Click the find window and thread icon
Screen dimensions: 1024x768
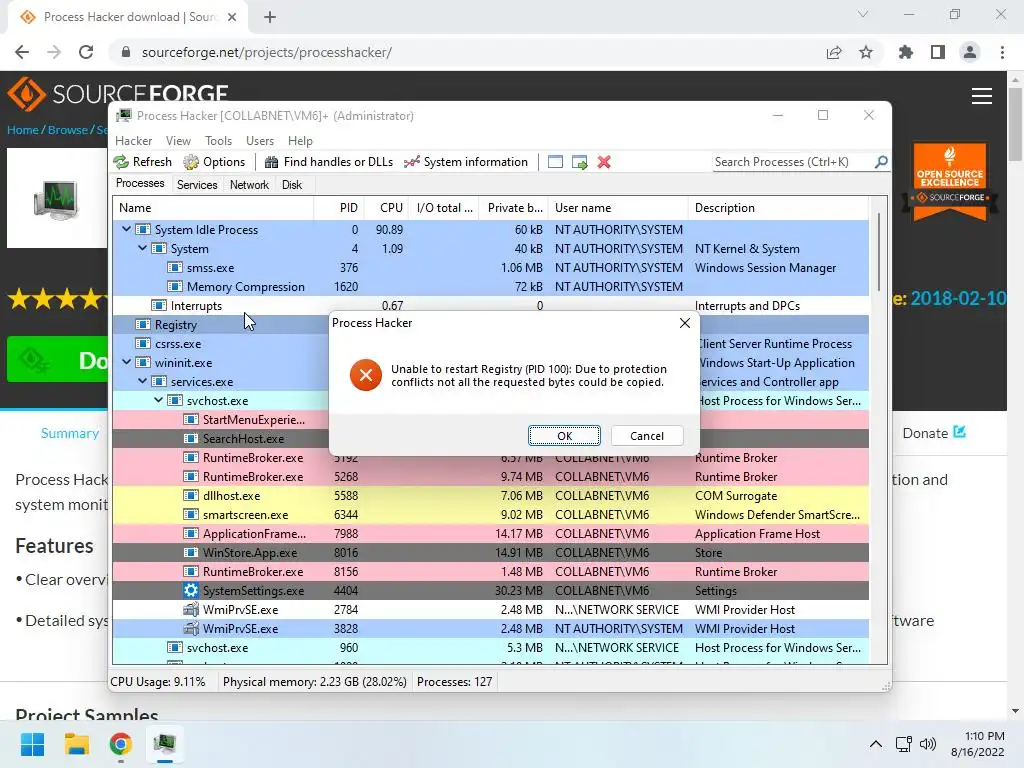[579, 162]
